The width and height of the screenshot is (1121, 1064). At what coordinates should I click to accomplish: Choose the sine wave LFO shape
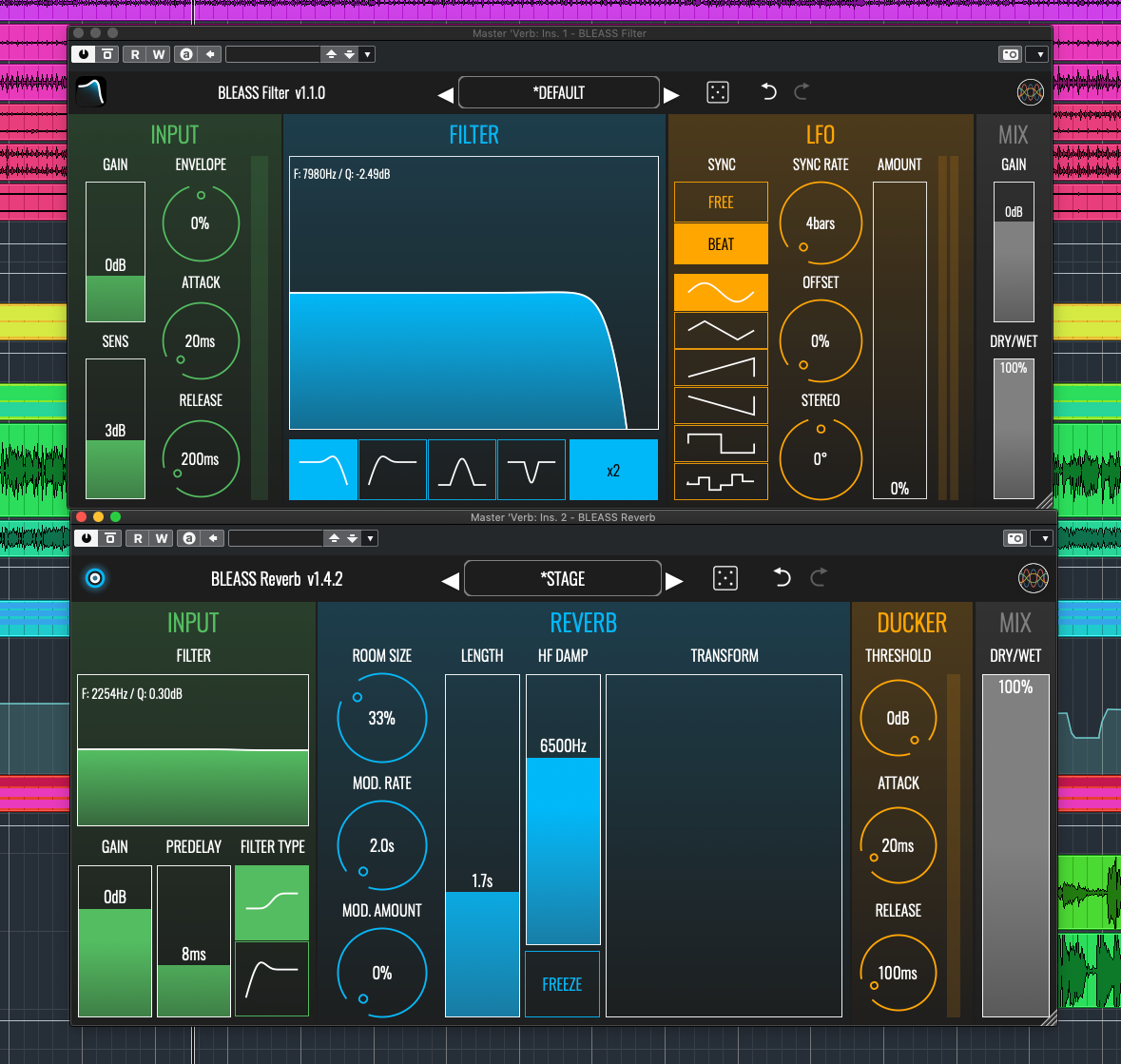[721, 292]
